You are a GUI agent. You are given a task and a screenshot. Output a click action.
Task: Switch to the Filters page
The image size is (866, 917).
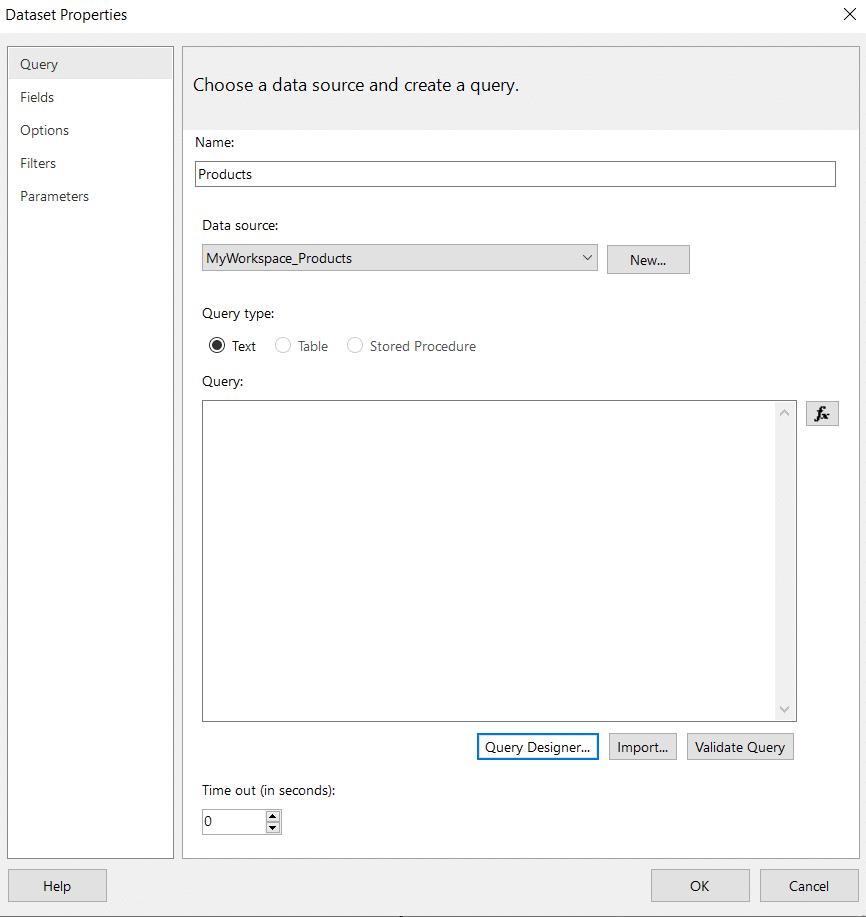point(91,163)
